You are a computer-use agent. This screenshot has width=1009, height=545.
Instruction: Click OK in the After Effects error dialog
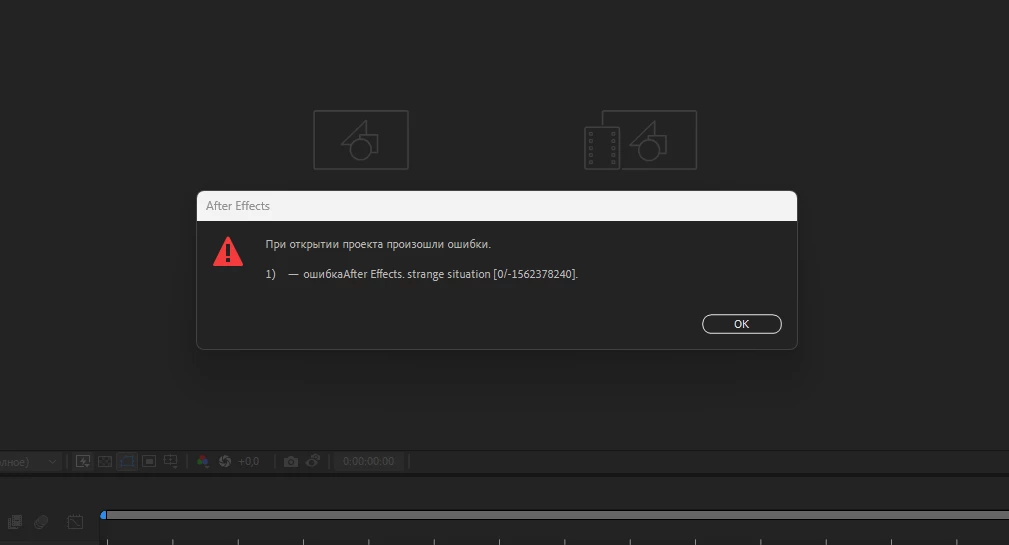[x=741, y=324]
